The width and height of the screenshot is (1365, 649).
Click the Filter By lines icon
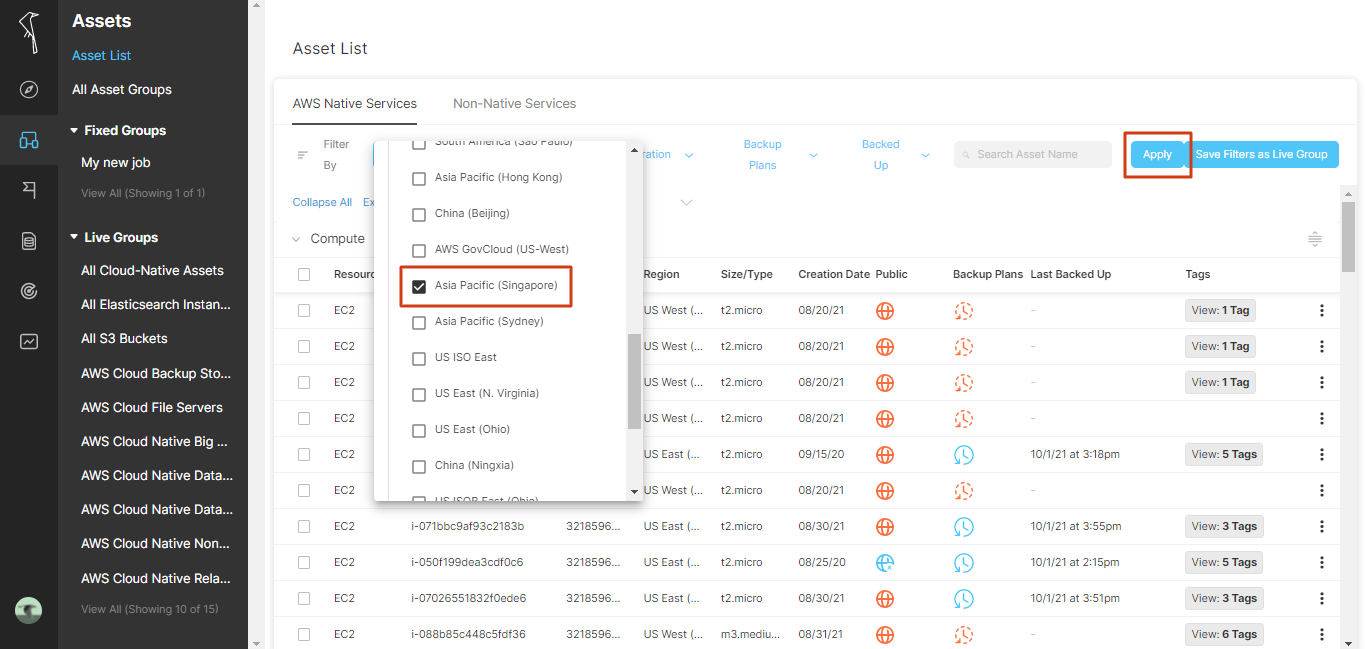pyautogui.click(x=303, y=155)
